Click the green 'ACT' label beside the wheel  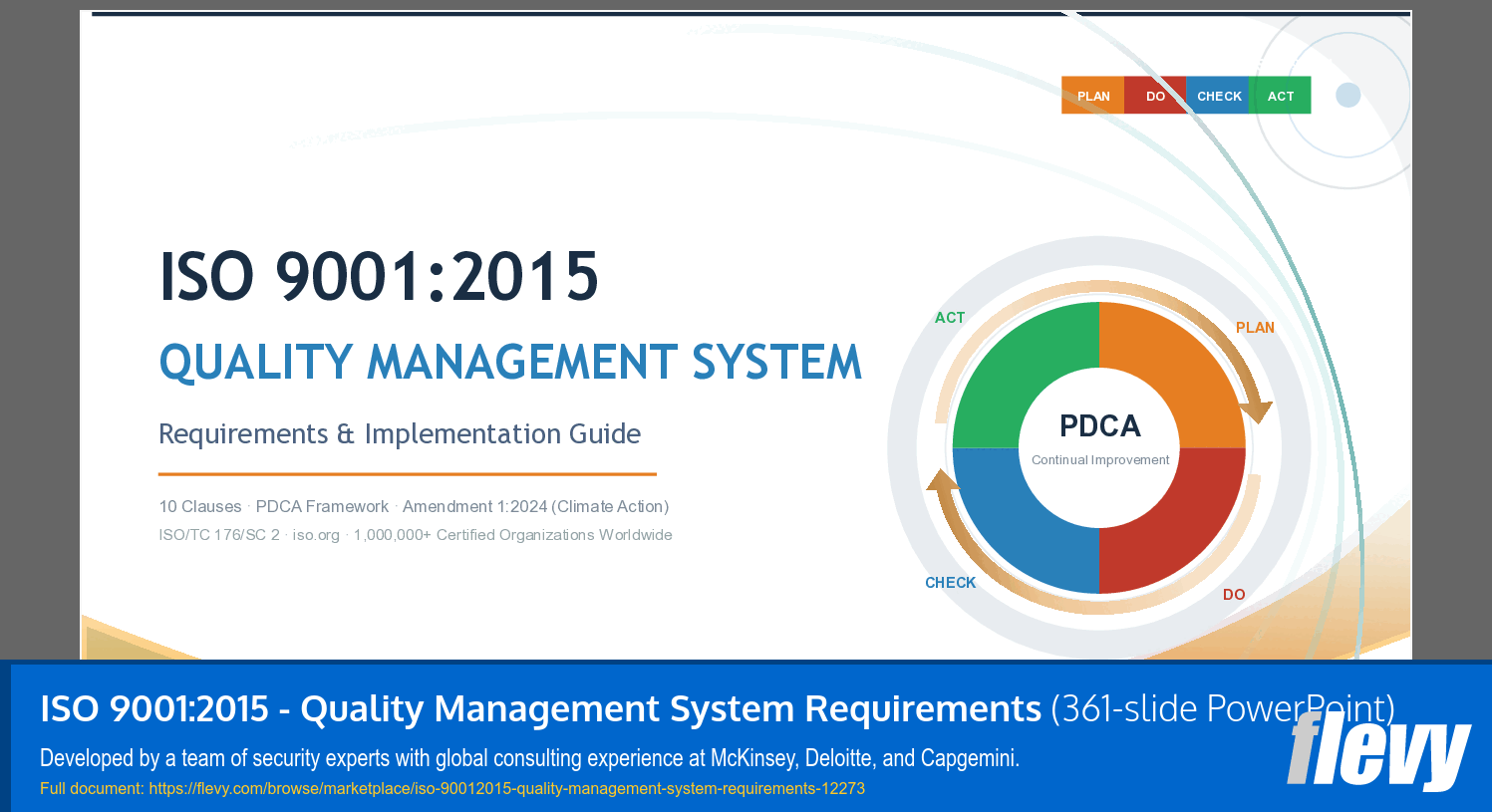[950, 318]
